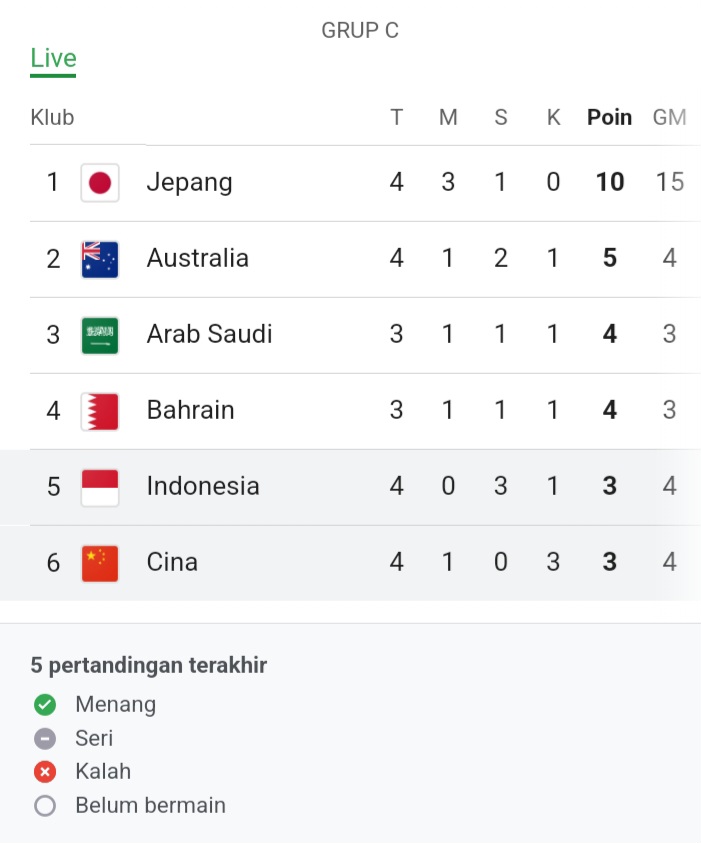
Task: Click the Bahrain flag icon
Action: 100,410
